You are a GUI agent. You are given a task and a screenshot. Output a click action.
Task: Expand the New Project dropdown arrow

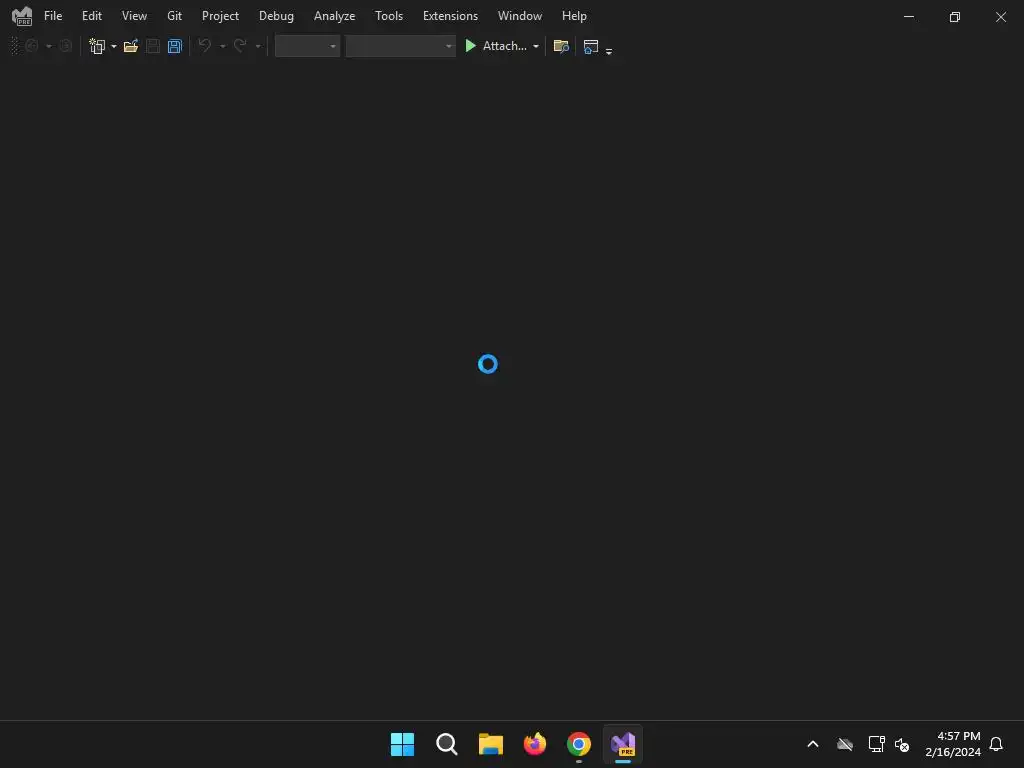tap(114, 46)
